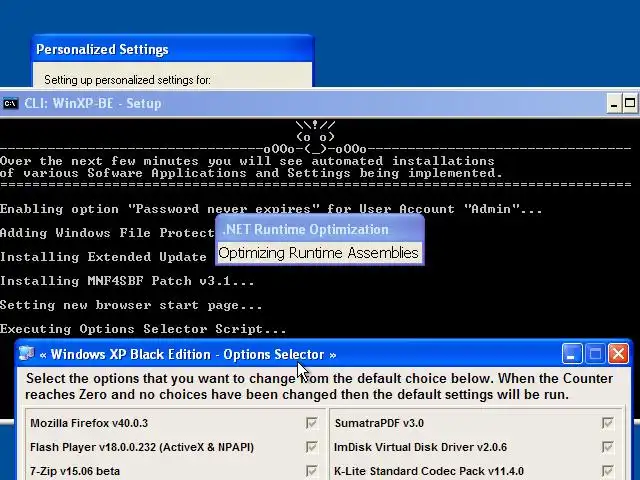The image size is (640, 480).
Task: Click the Adding Windows File Protect console line
Action: click(107, 233)
